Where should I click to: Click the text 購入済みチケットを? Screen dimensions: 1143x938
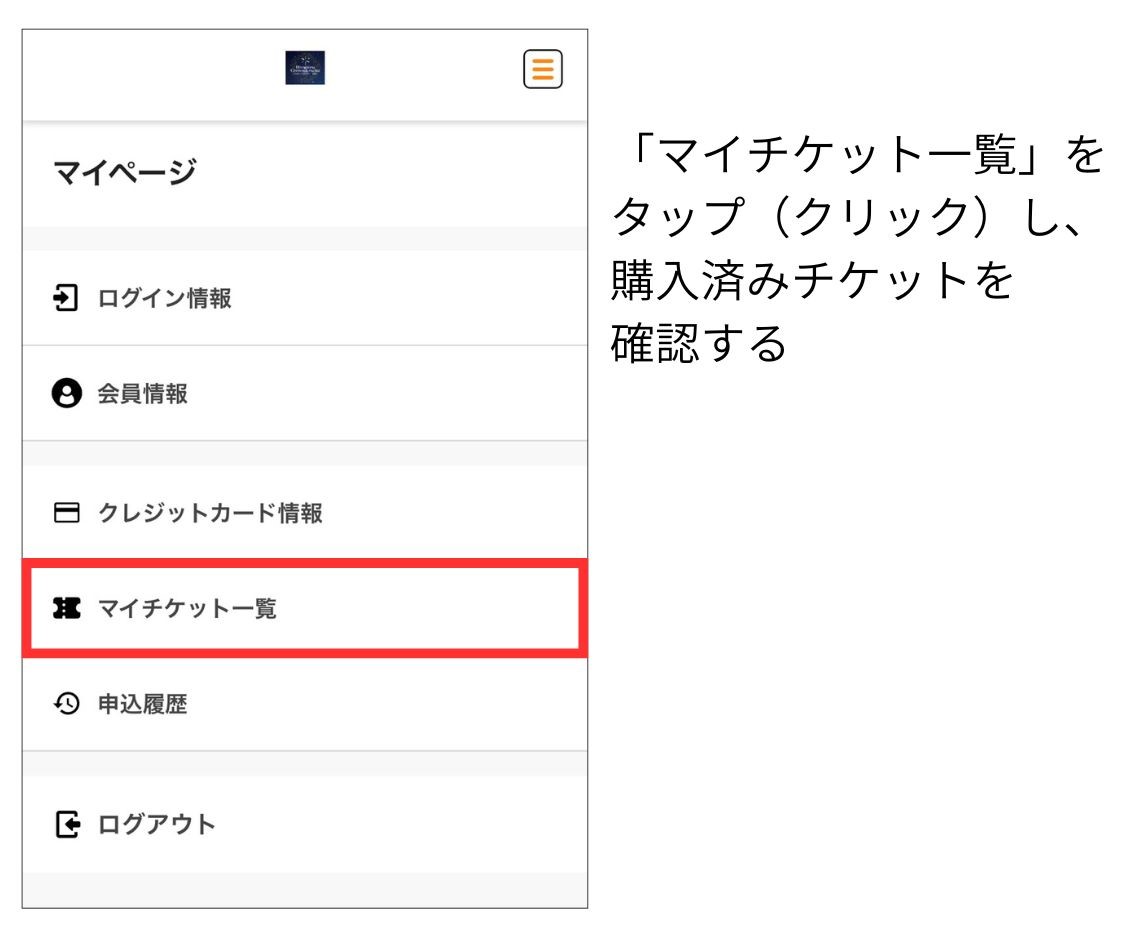pyautogui.click(x=812, y=282)
